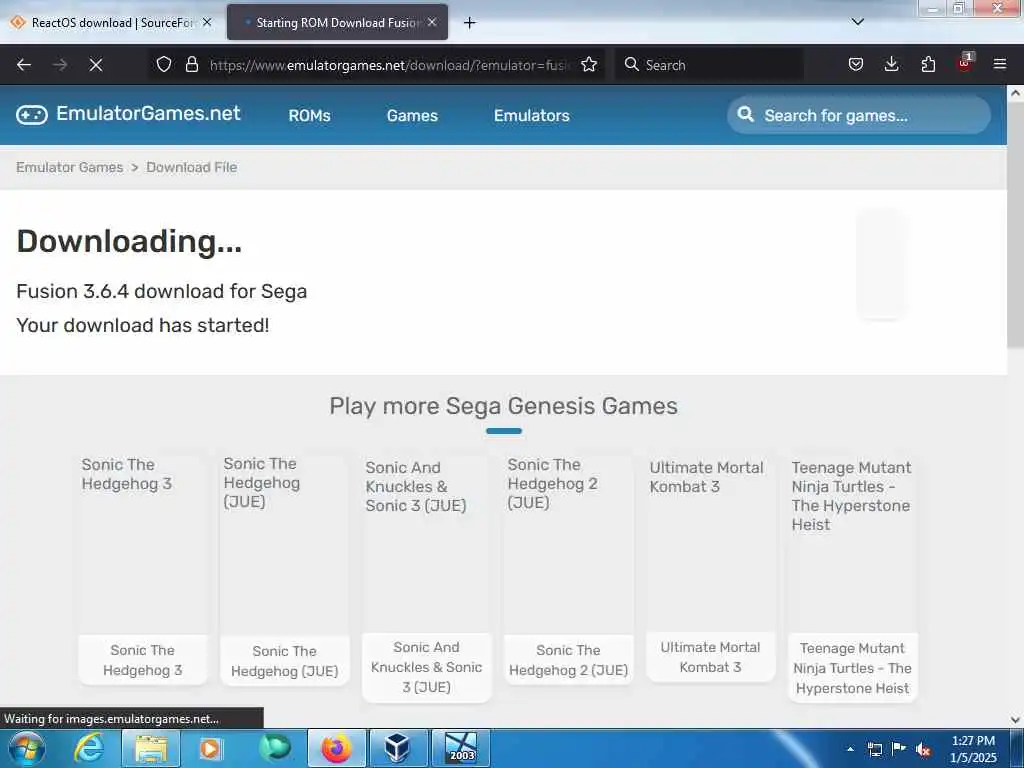Open the network tray icon
This screenshot has width=1024, height=768.
tap(874, 749)
